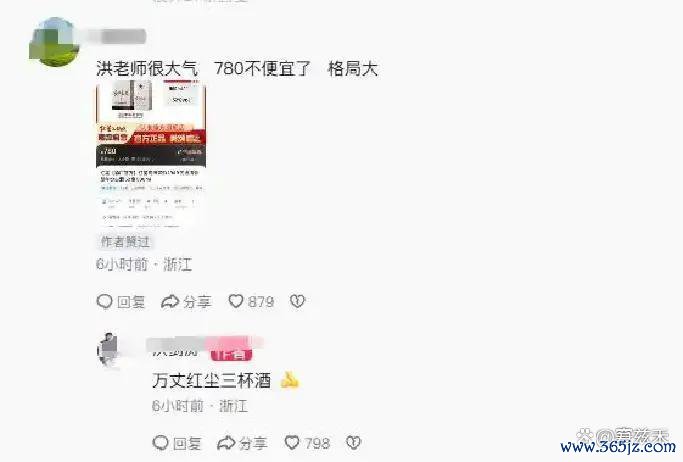Dislike the 万丈红尘三杯酒 reply
The width and height of the screenshot is (683, 462).
click(354, 443)
